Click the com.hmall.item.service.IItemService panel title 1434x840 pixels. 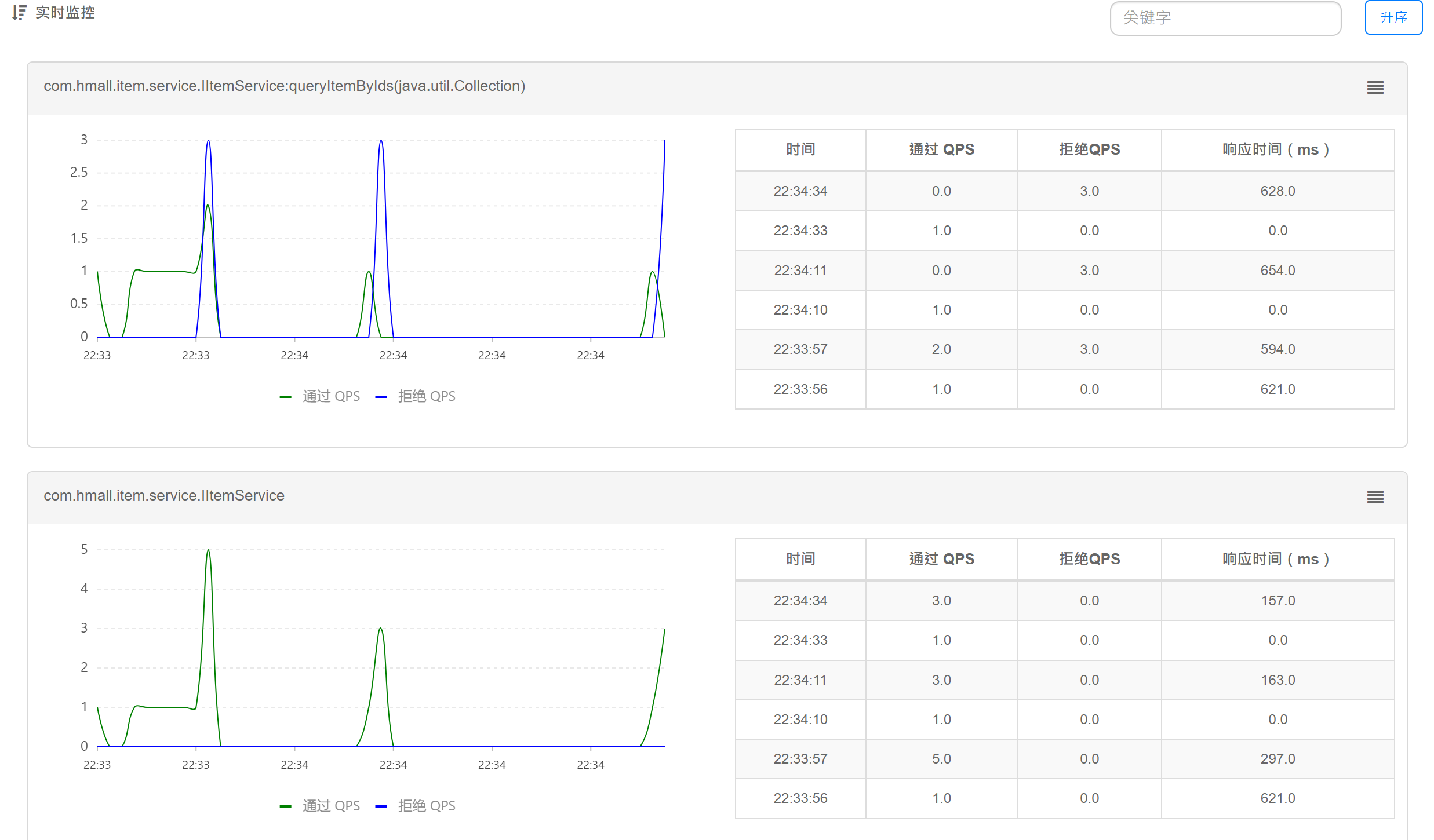click(164, 495)
